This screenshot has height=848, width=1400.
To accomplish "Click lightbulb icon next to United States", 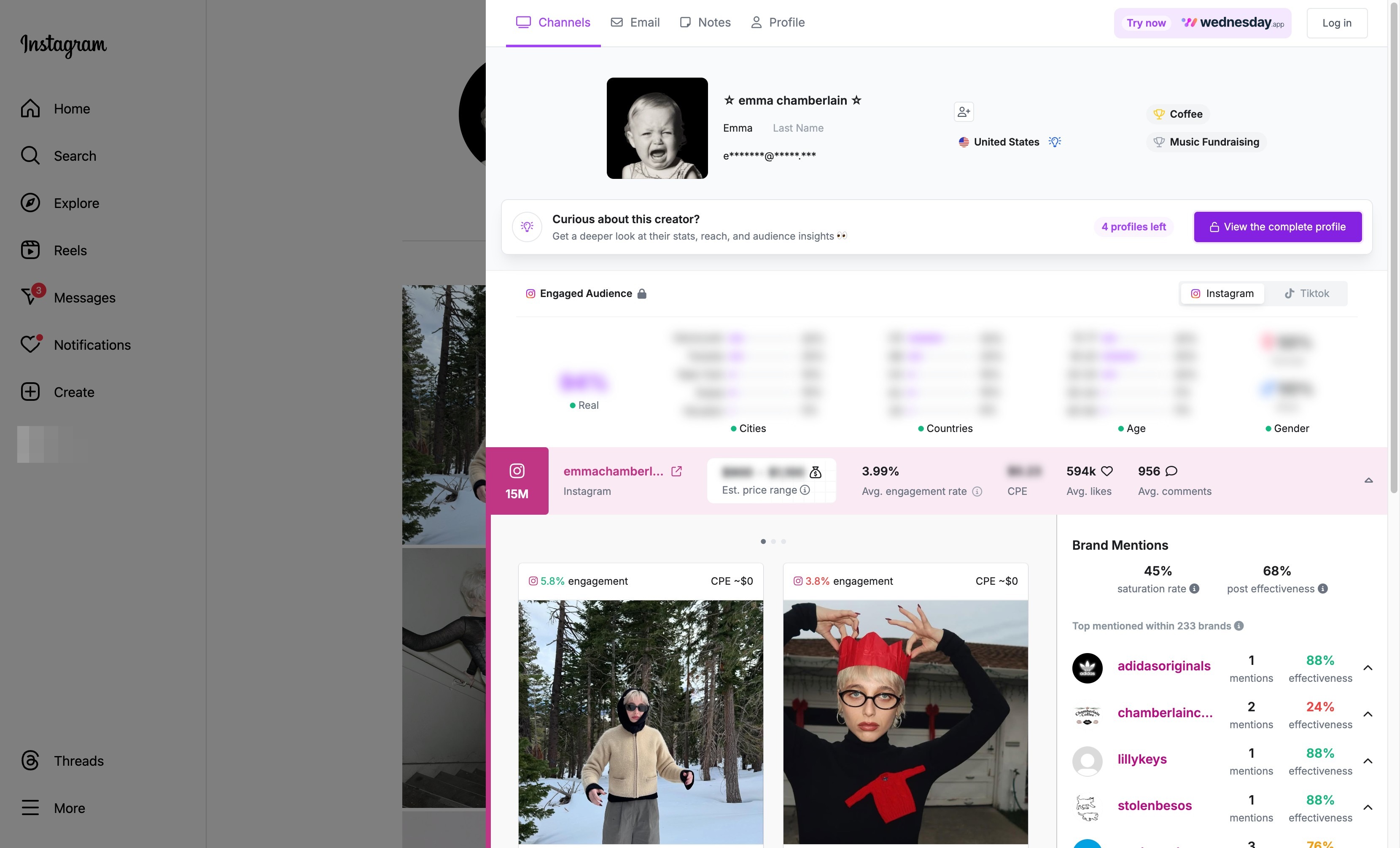I will click(x=1055, y=142).
